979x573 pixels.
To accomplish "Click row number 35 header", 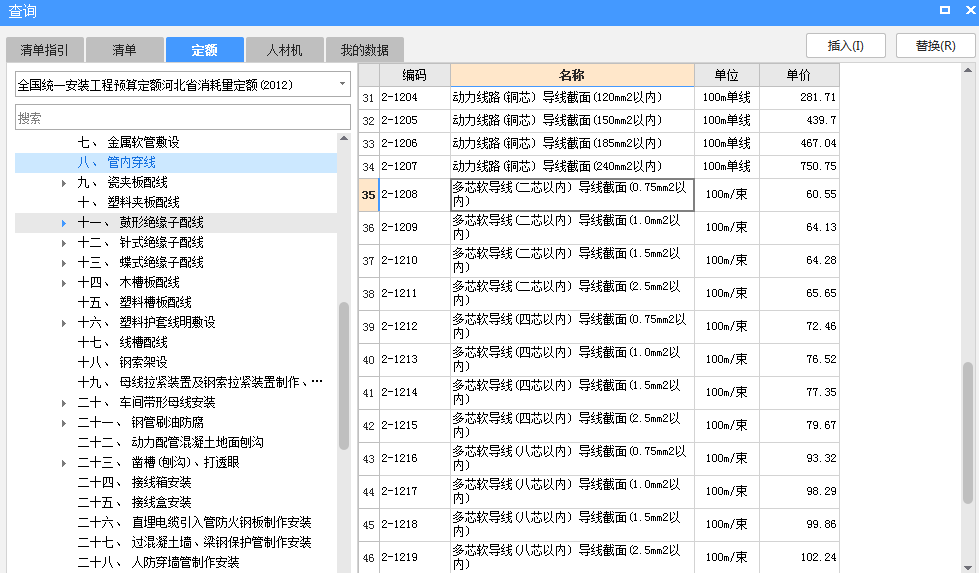I will [368, 195].
